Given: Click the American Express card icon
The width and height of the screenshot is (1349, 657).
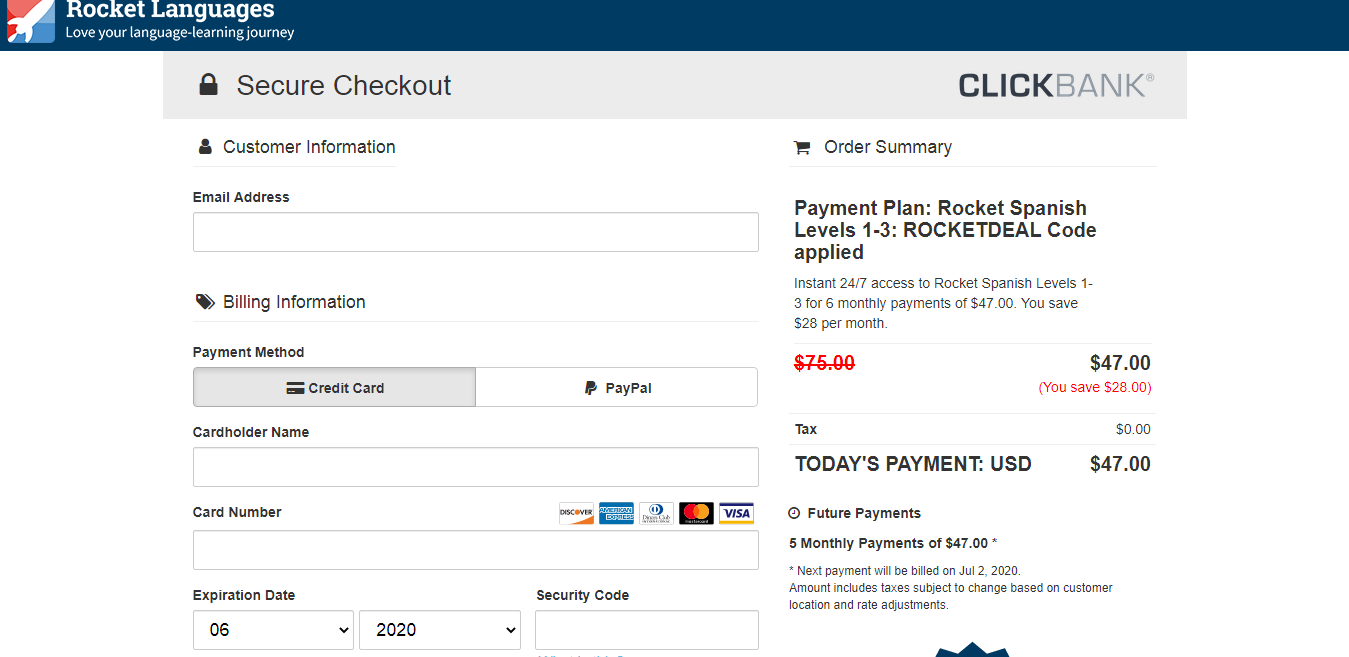Looking at the screenshot, I should pos(616,513).
